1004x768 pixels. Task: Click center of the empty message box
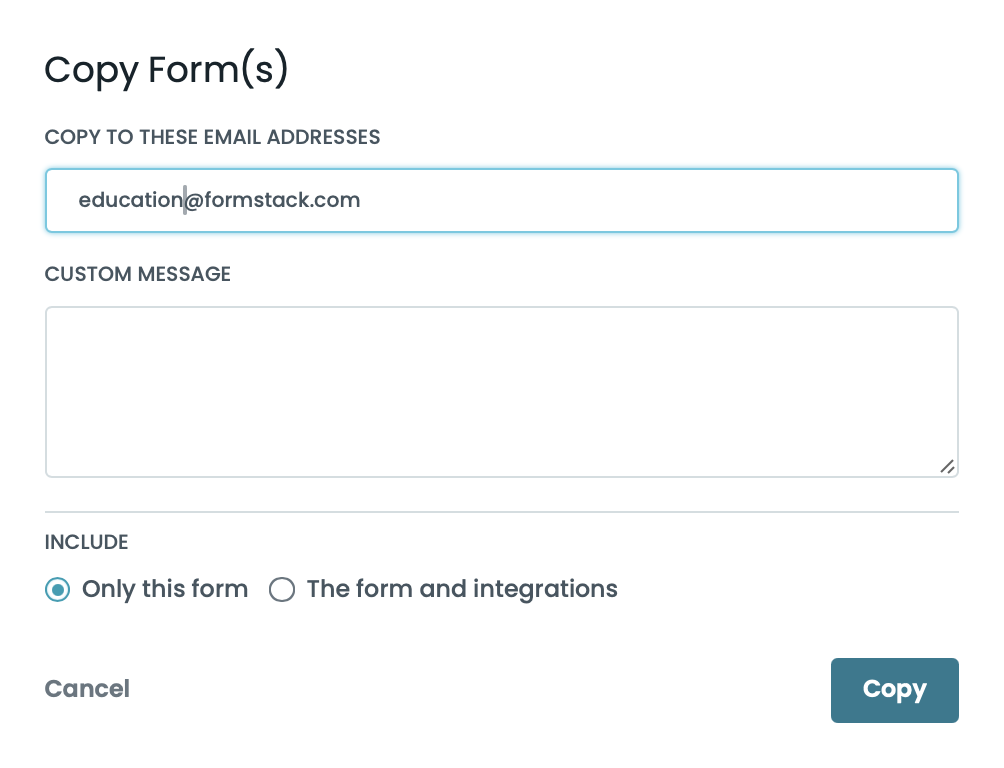point(502,392)
